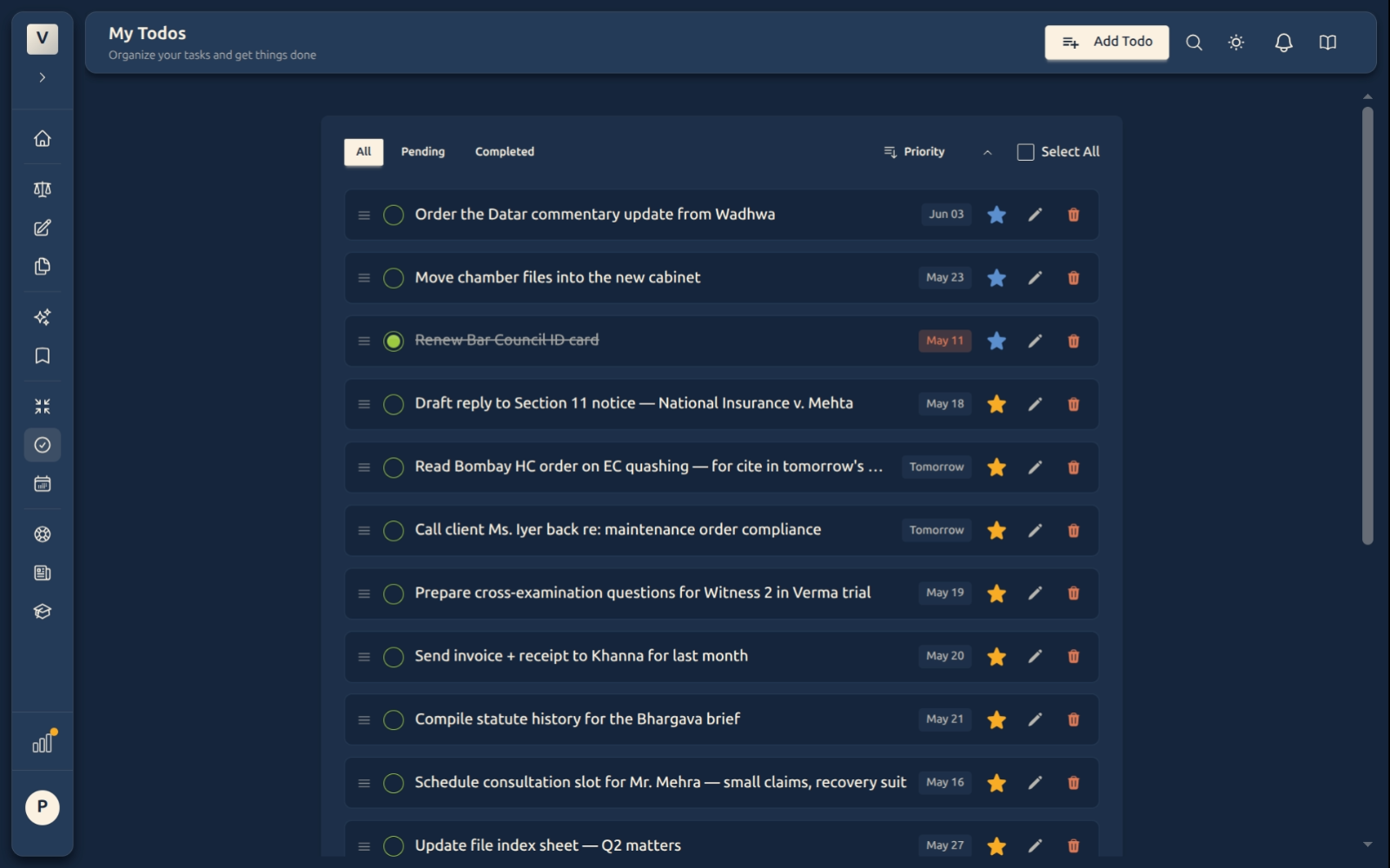Viewport: 1390px width, 868px height.
Task: Open the edit/draft sidebar icon
Action: click(42, 228)
